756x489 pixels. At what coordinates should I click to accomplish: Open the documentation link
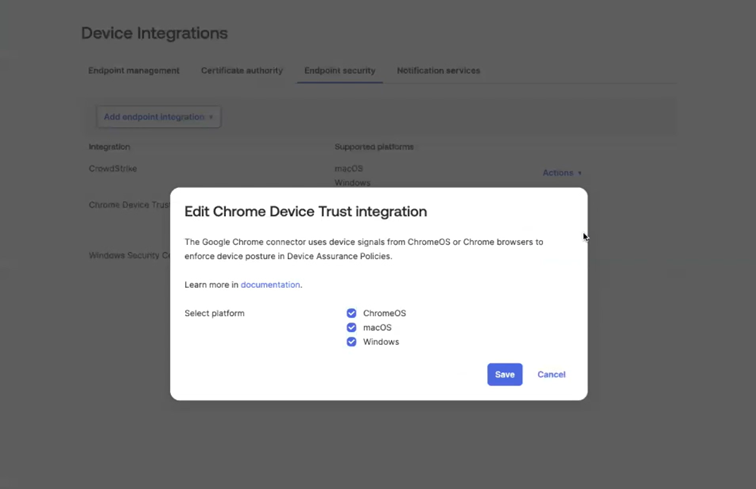(x=270, y=285)
